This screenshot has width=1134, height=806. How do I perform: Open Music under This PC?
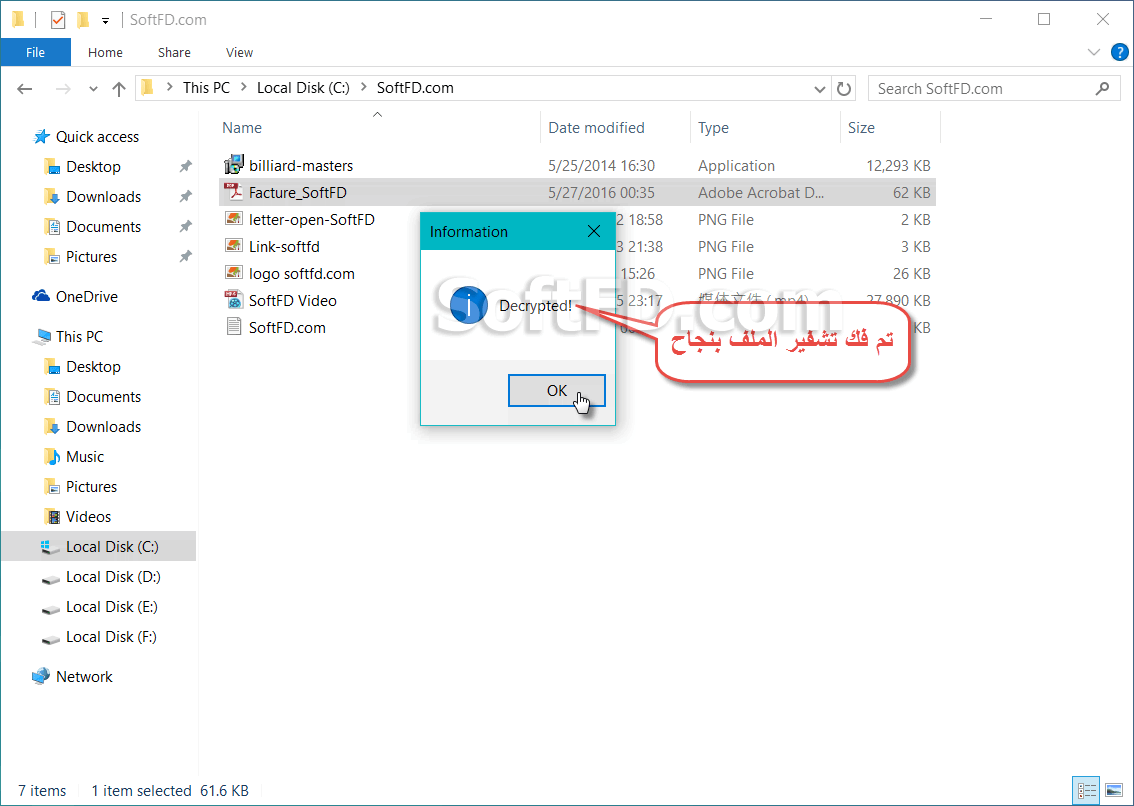85,457
